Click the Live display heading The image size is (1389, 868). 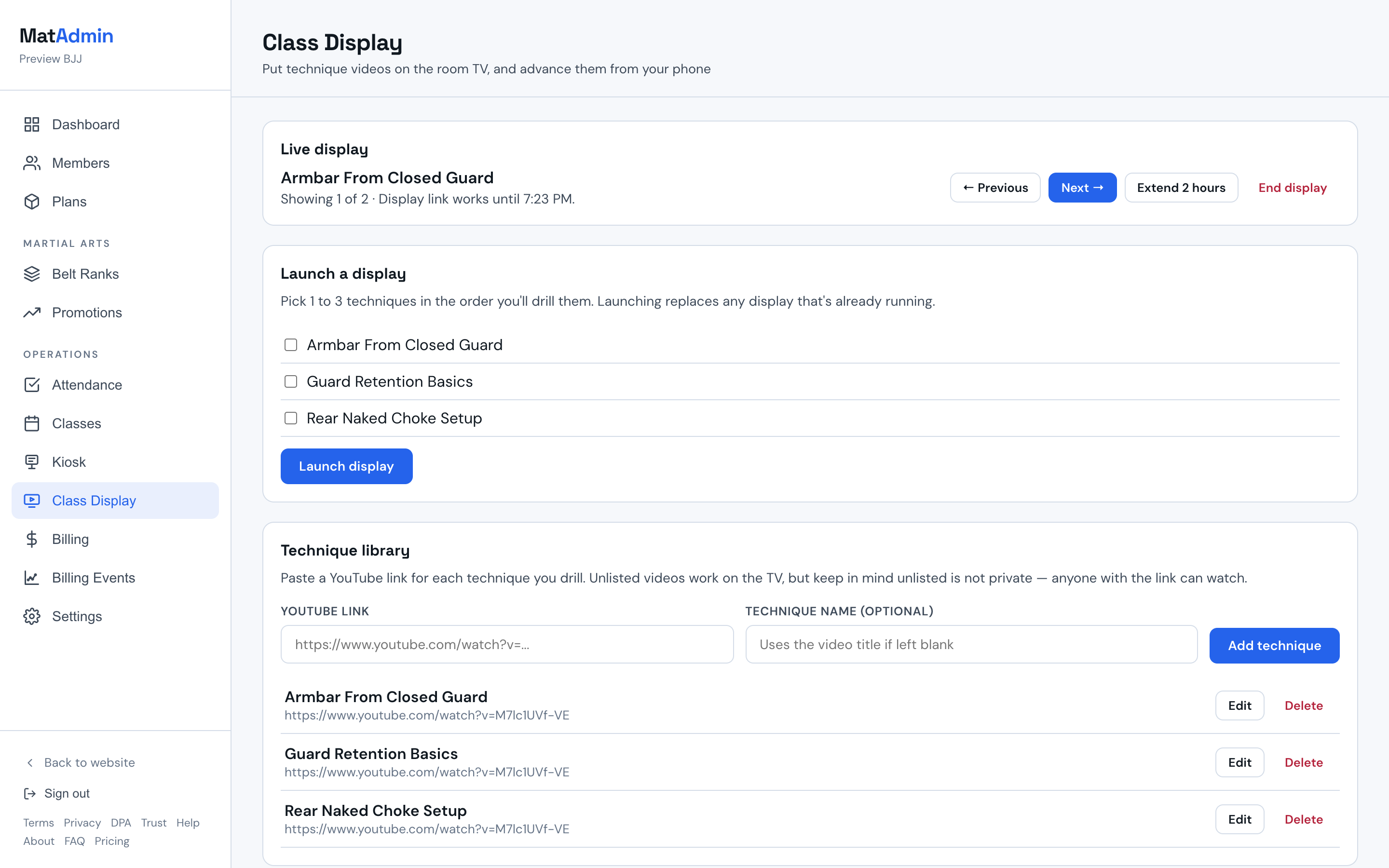(324, 149)
